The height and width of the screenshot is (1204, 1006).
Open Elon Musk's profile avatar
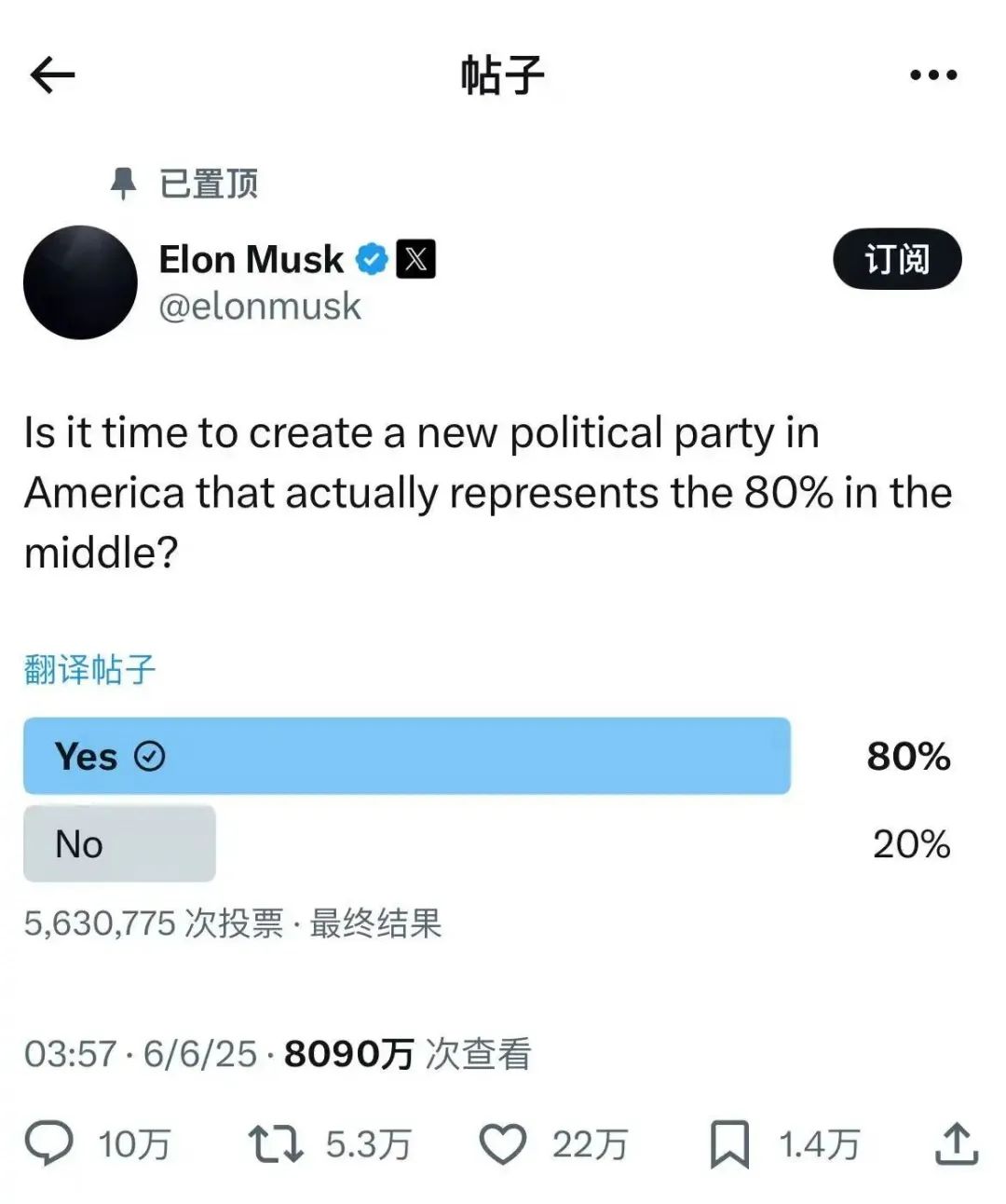[81, 282]
